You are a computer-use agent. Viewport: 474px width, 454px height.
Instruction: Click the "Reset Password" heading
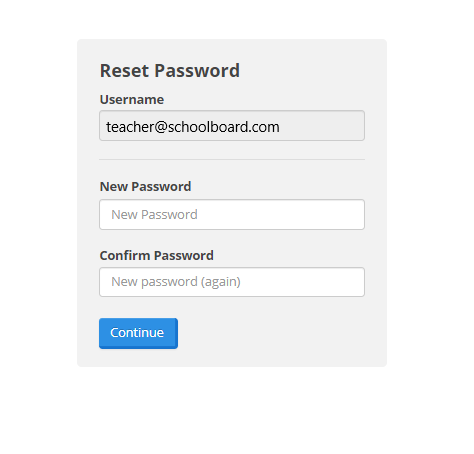point(170,71)
